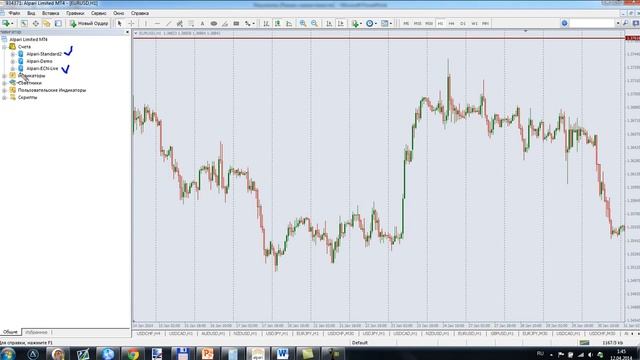
Task: Open the New Chart dropdown arrow
Action: pos(12,24)
